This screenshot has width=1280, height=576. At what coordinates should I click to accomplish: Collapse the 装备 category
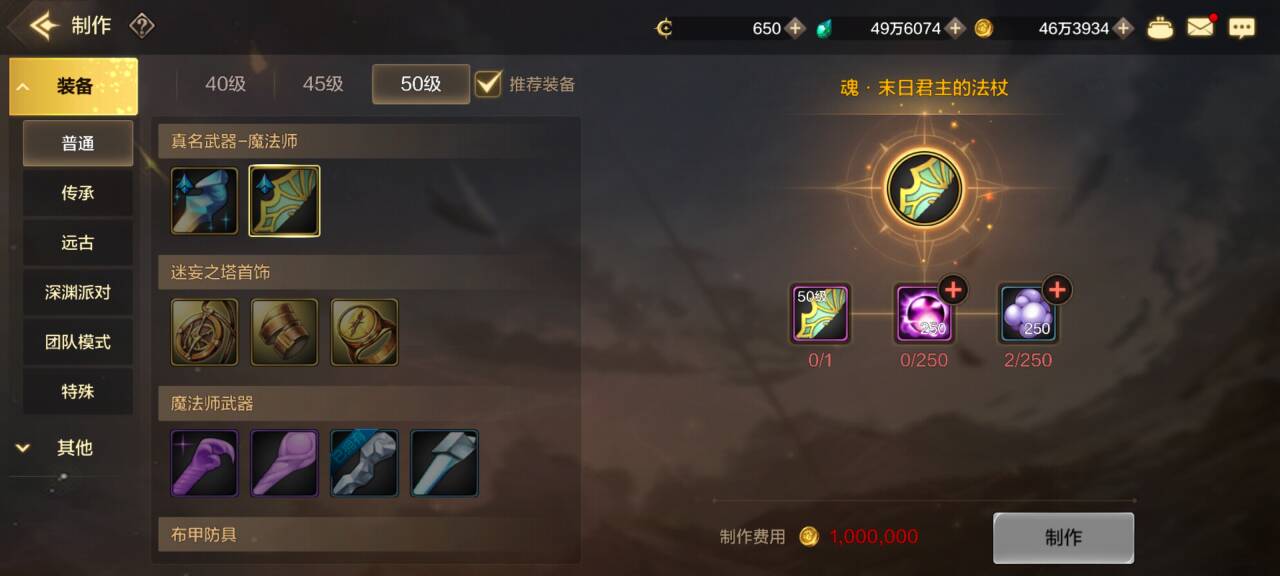[x=74, y=87]
